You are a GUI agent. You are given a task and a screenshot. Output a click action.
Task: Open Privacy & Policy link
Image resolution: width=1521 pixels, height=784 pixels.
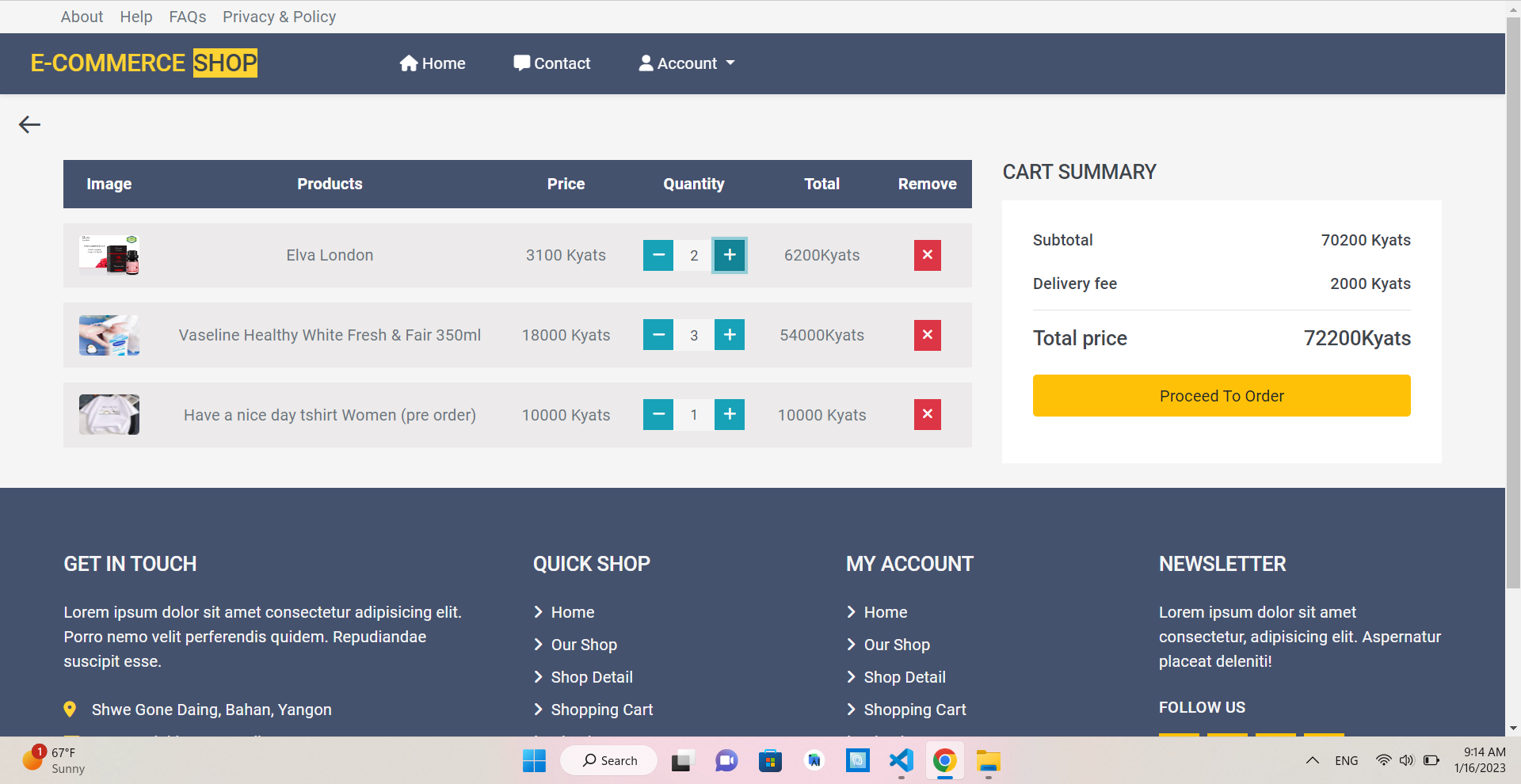point(279,17)
